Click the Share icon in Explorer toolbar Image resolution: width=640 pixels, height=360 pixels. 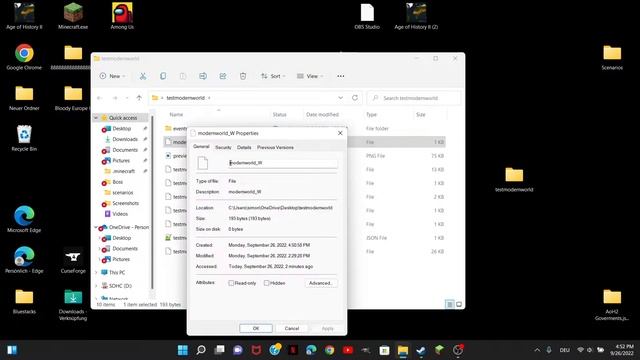click(x=223, y=76)
